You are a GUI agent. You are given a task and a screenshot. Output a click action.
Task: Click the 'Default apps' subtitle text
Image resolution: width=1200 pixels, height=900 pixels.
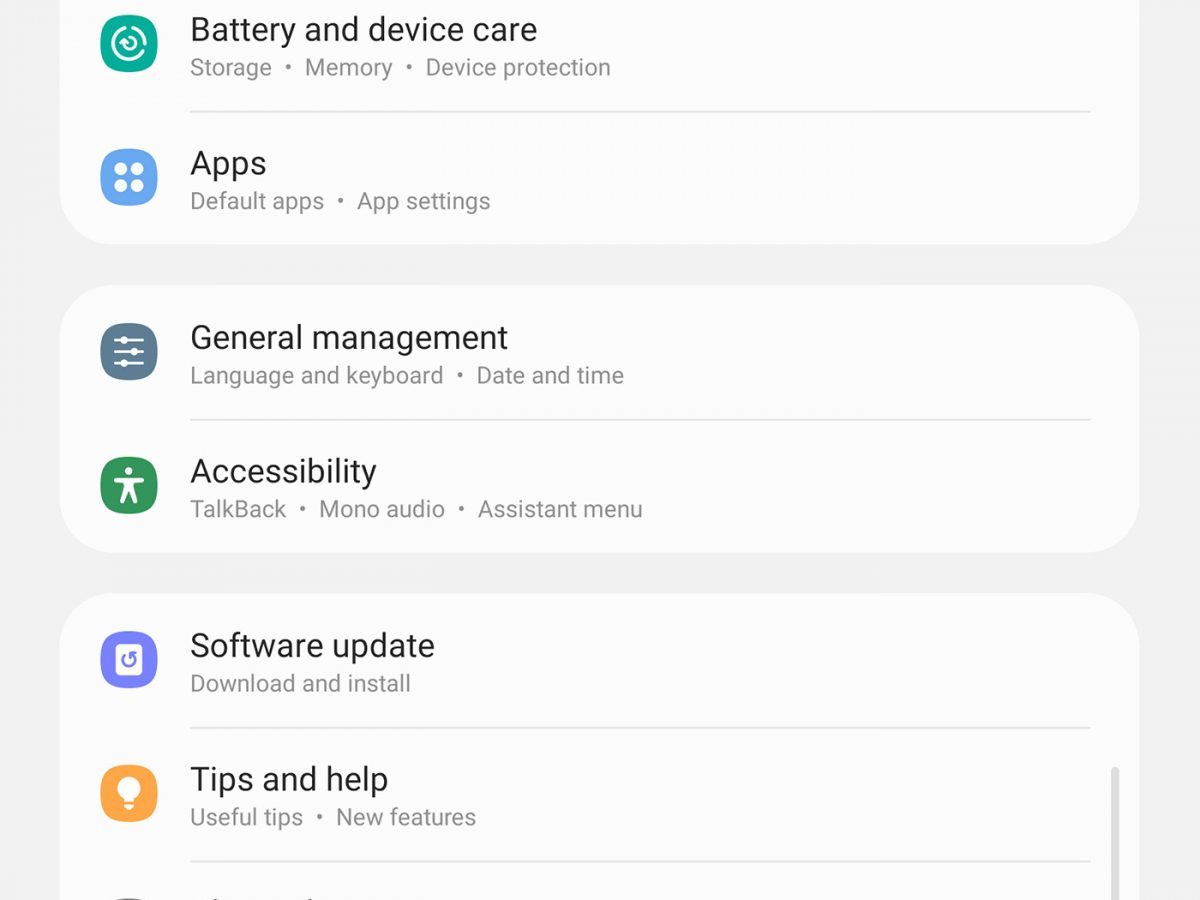(257, 202)
